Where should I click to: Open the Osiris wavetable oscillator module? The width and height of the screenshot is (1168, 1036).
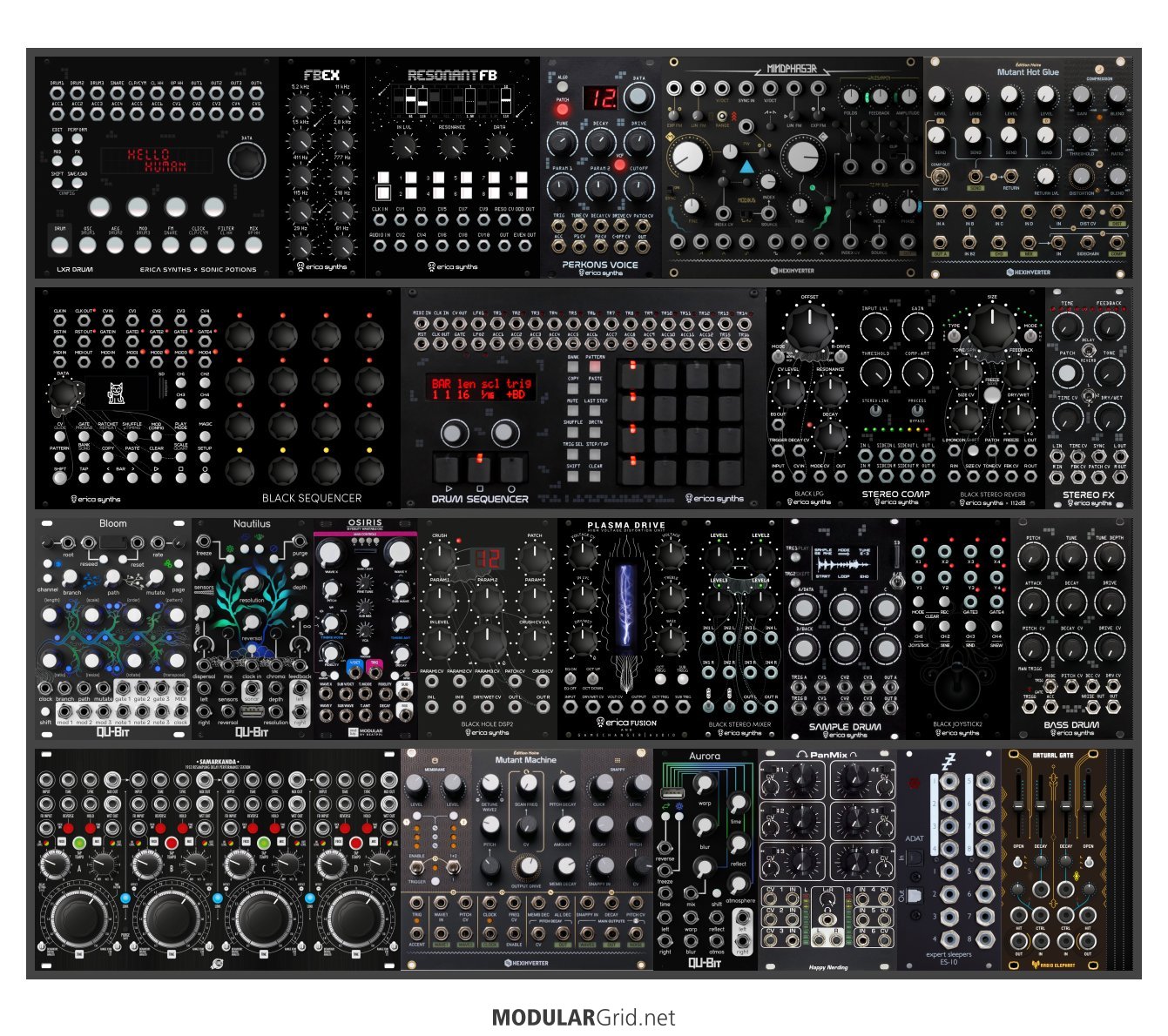(x=366, y=629)
